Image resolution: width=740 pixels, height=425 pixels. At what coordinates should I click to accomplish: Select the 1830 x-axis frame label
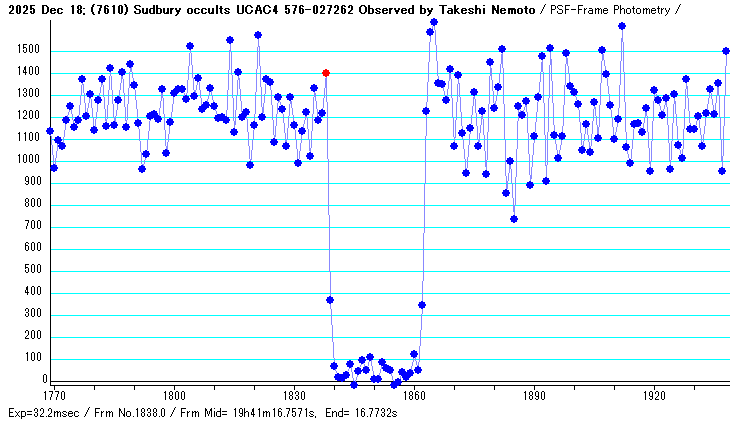click(x=293, y=395)
